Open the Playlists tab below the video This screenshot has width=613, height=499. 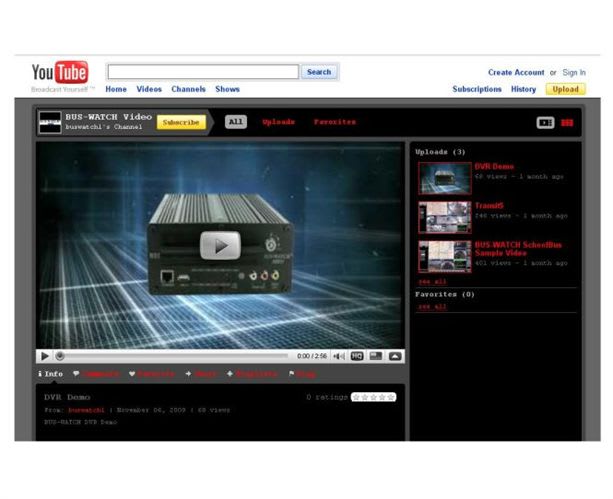252,374
